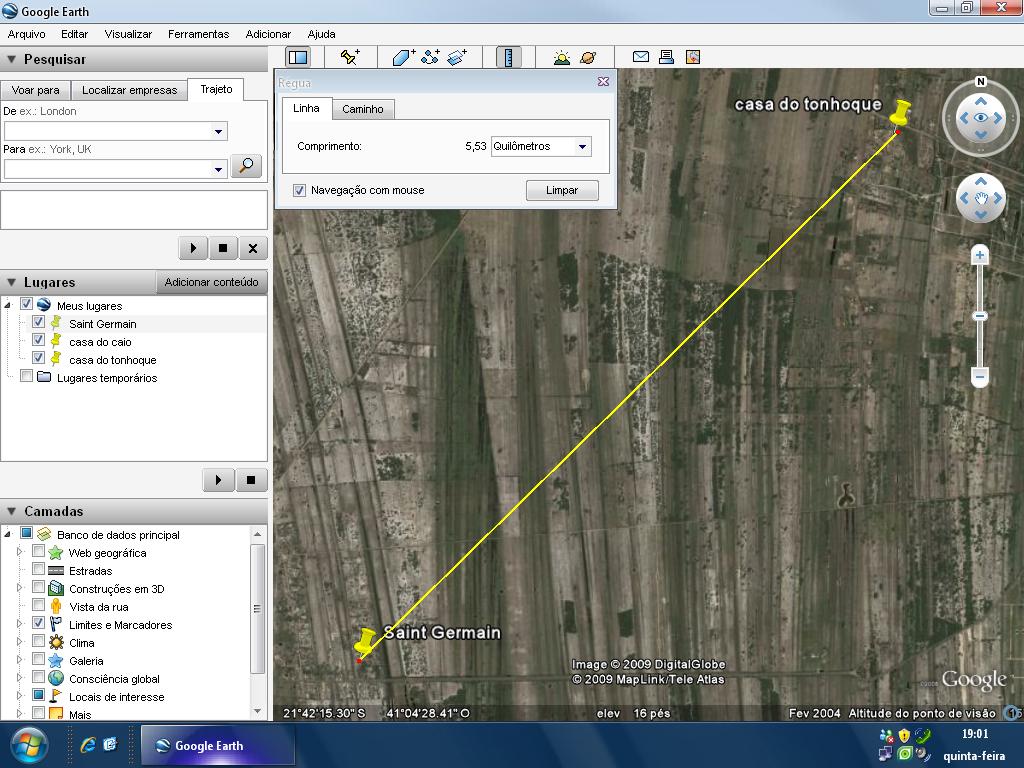Stop the search results tour

click(x=223, y=248)
